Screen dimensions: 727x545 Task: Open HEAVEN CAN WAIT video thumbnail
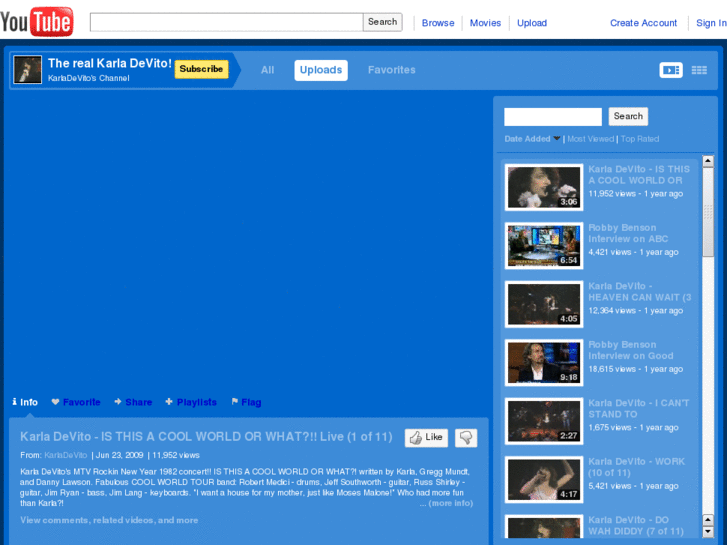click(544, 304)
